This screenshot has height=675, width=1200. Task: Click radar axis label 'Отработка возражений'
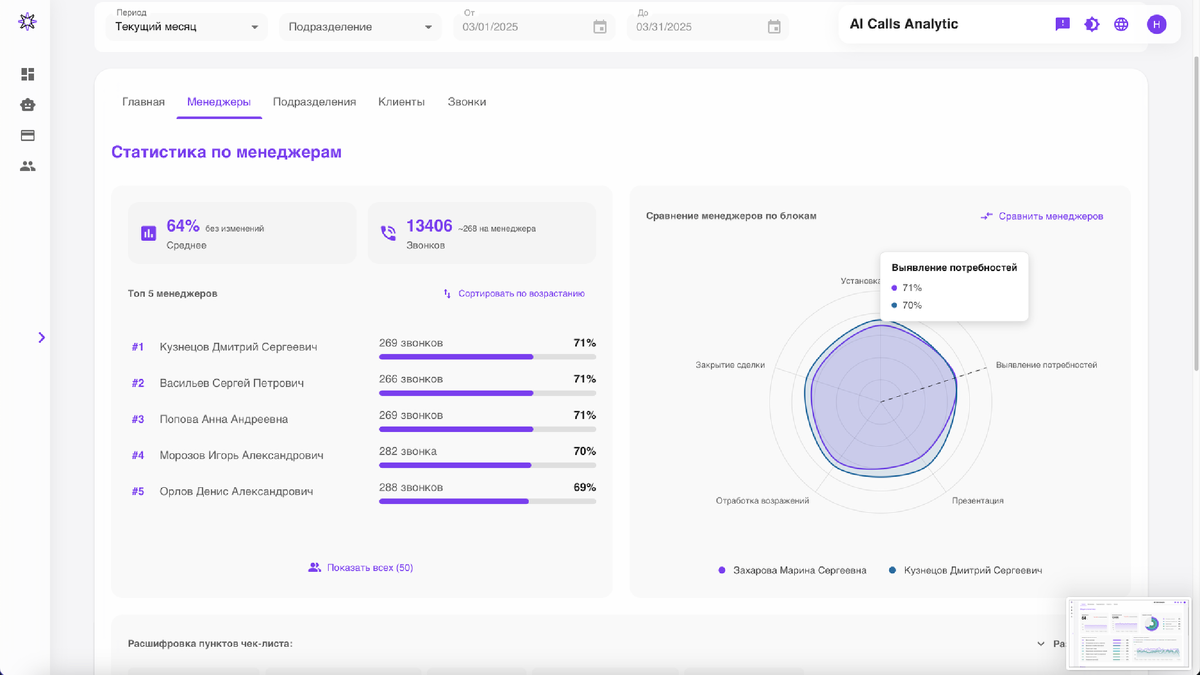click(762, 500)
